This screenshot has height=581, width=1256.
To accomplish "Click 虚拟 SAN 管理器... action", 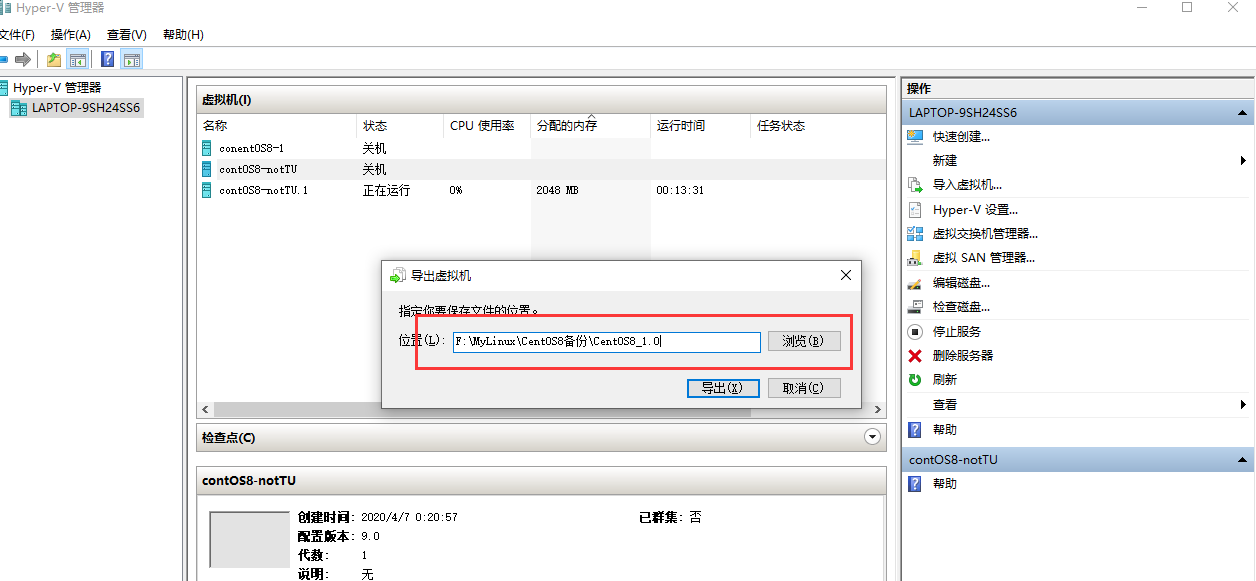I will (x=983, y=258).
